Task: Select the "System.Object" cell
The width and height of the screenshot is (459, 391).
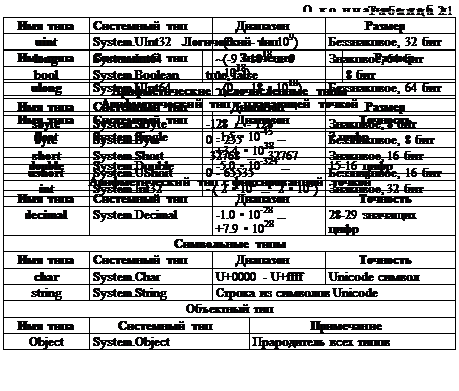Action: pos(169,342)
